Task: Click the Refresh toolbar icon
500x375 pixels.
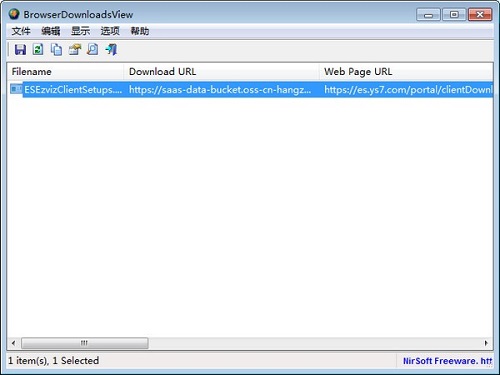Action: 38,50
